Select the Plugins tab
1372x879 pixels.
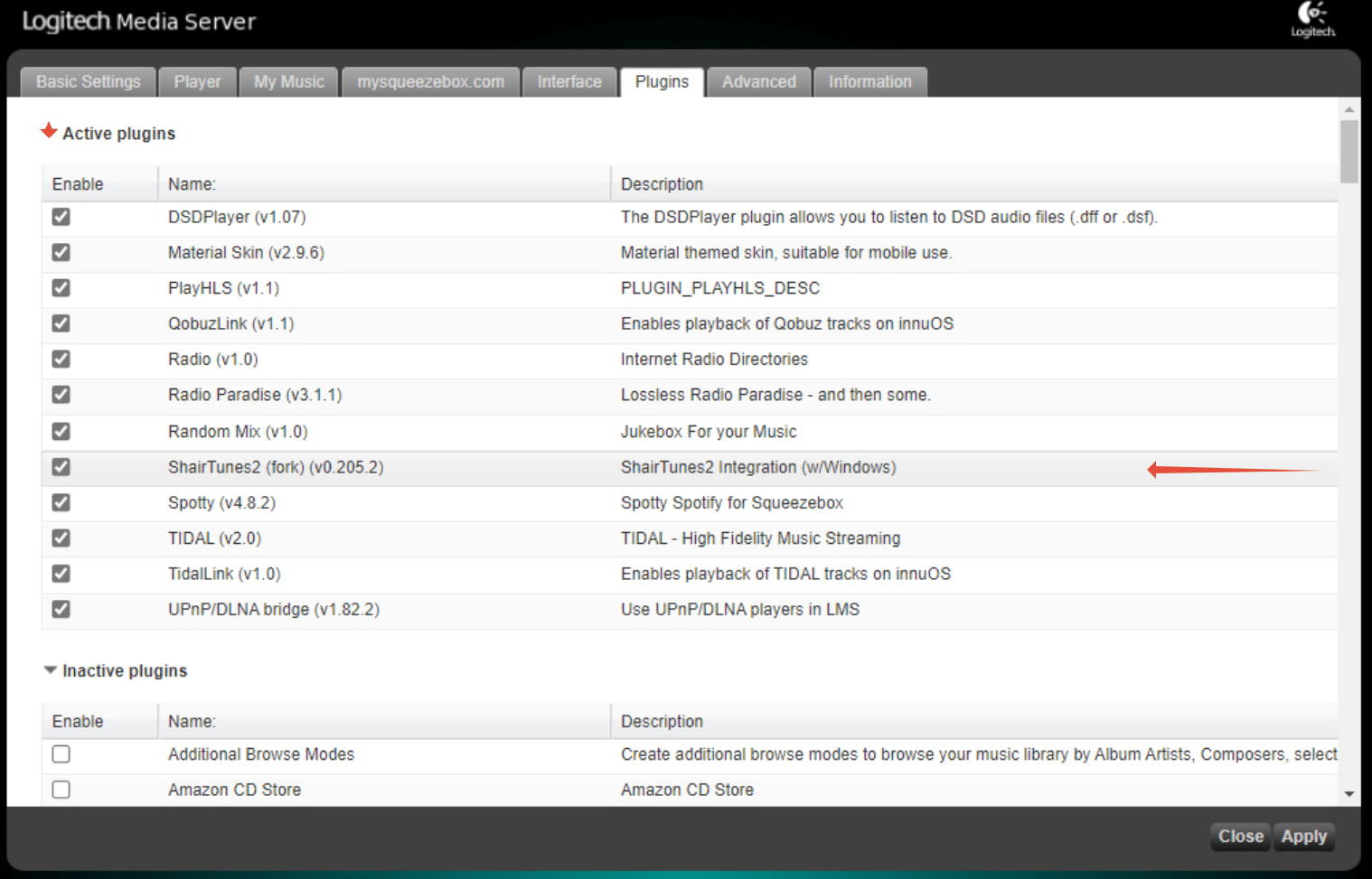tap(662, 81)
